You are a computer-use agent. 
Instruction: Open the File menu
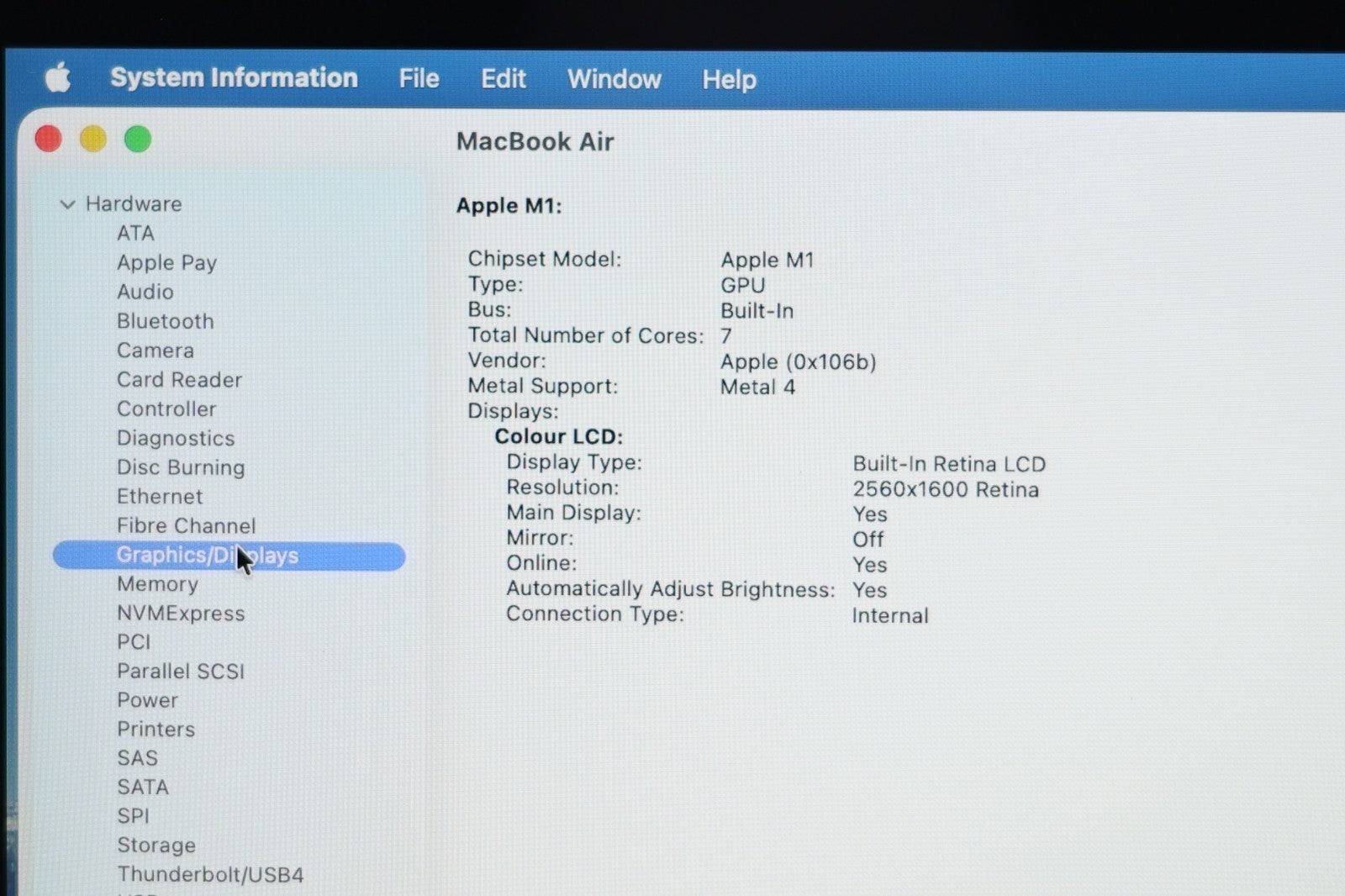pyautogui.click(x=419, y=79)
